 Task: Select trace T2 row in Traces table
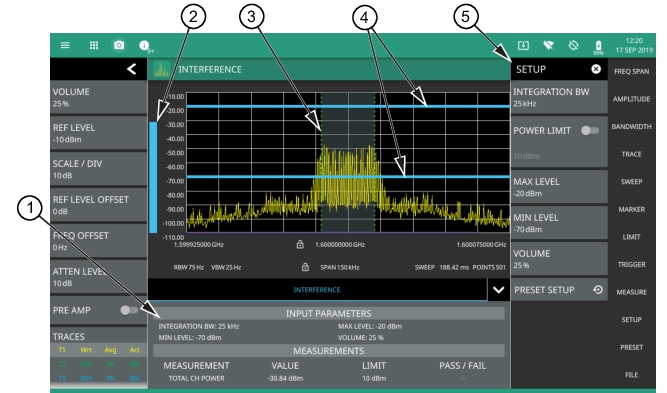pyautogui.click(x=99, y=364)
